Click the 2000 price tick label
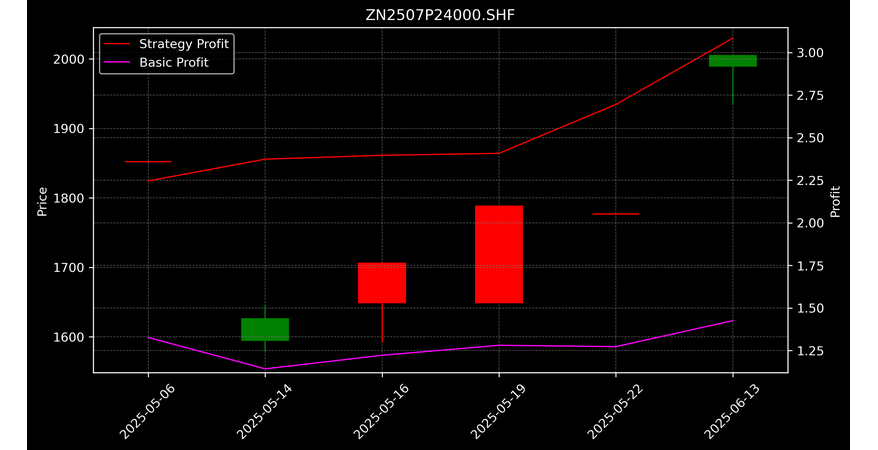Screen dimensions: 878x450 pos(68,59)
